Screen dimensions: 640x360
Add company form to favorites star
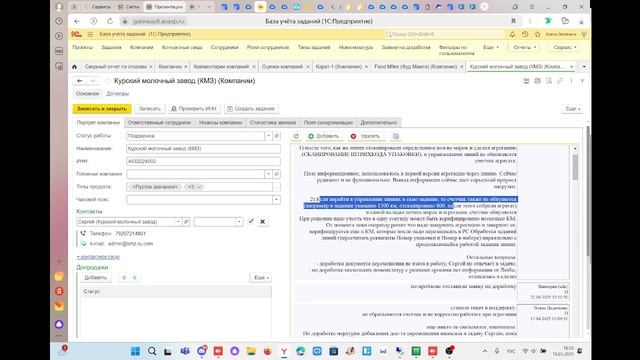(x=108, y=81)
